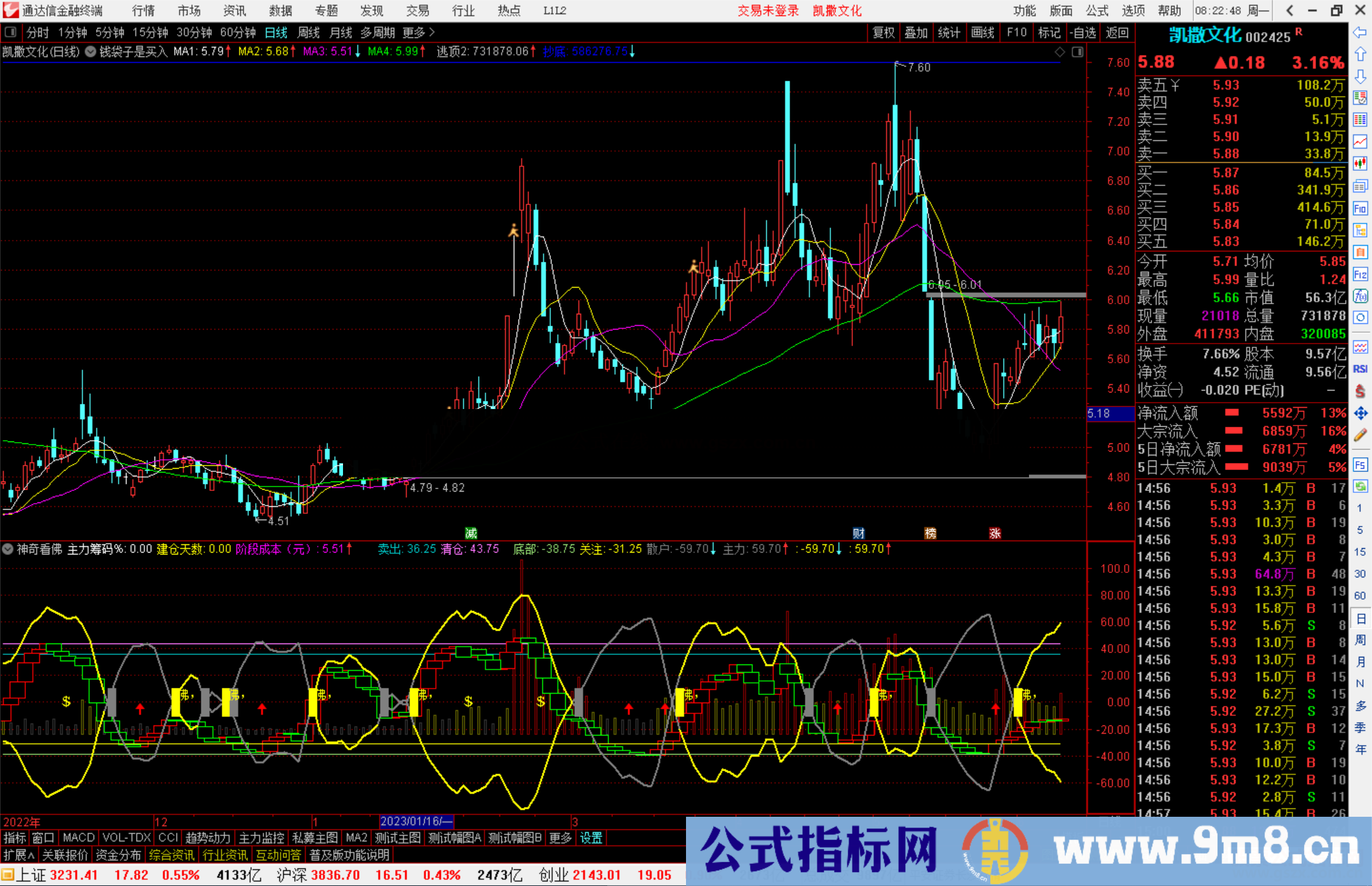Click the 2023/01/16 date marker on timeline
This screenshot has height=886, width=1372.
416,821
